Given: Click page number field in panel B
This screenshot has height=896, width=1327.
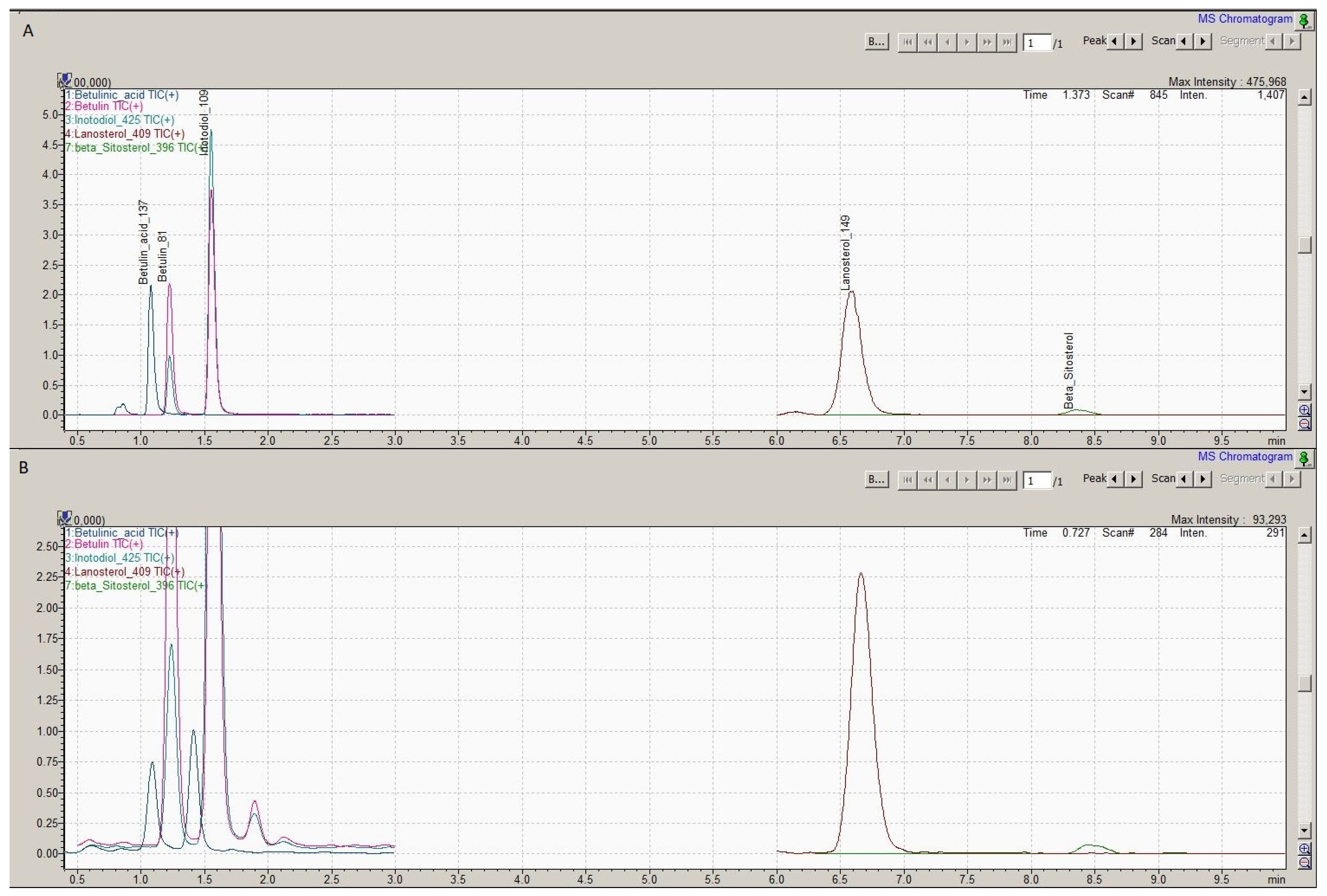Looking at the screenshot, I should click(x=1037, y=481).
